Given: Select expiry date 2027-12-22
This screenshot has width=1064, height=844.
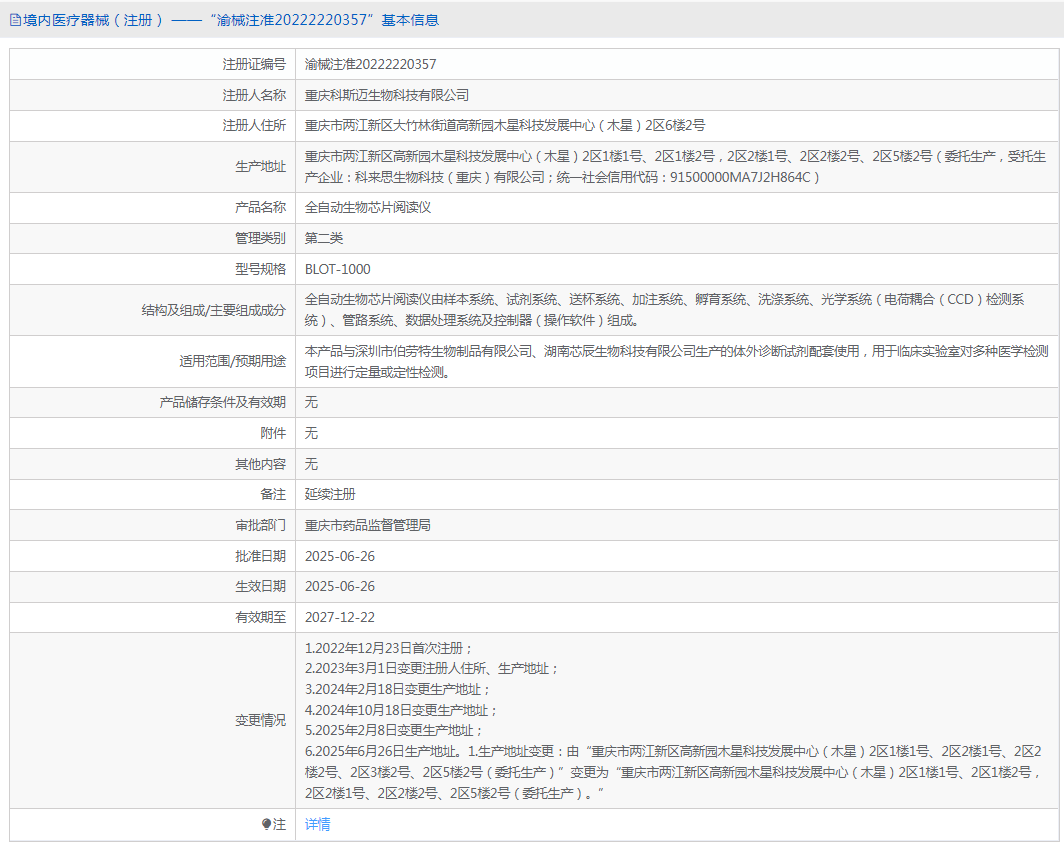Looking at the screenshot, I should coord(340,617).
